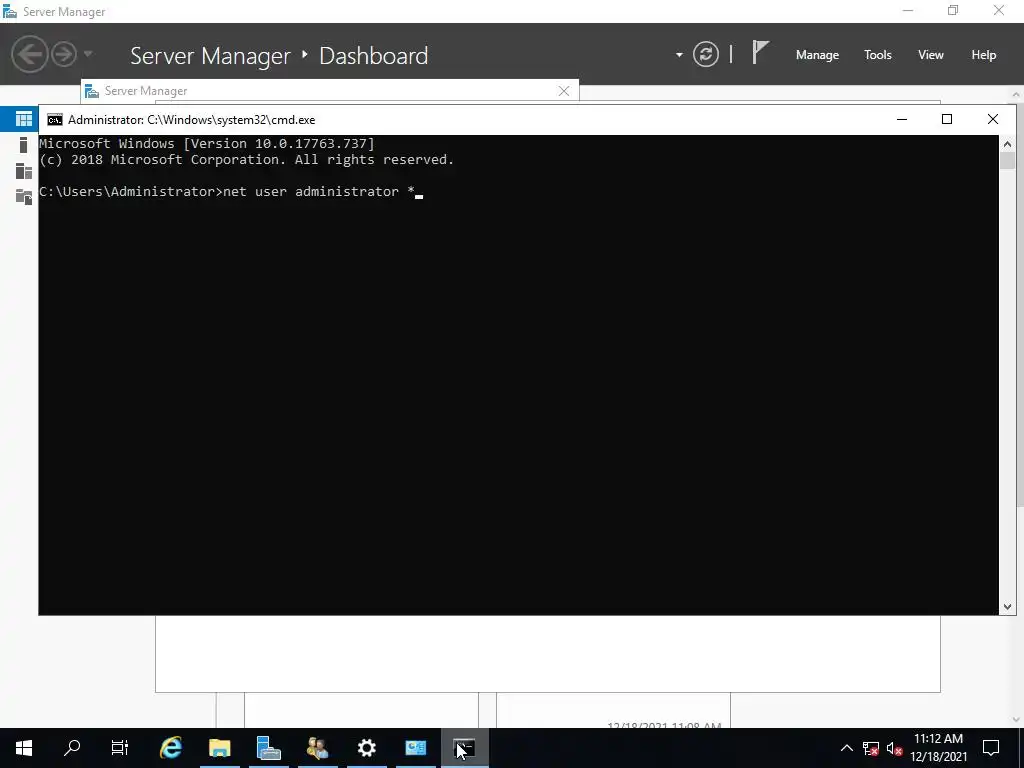1024x768 pixels.
Task: Click cmd scrollbar down arrow
Action: [1007, 607]
